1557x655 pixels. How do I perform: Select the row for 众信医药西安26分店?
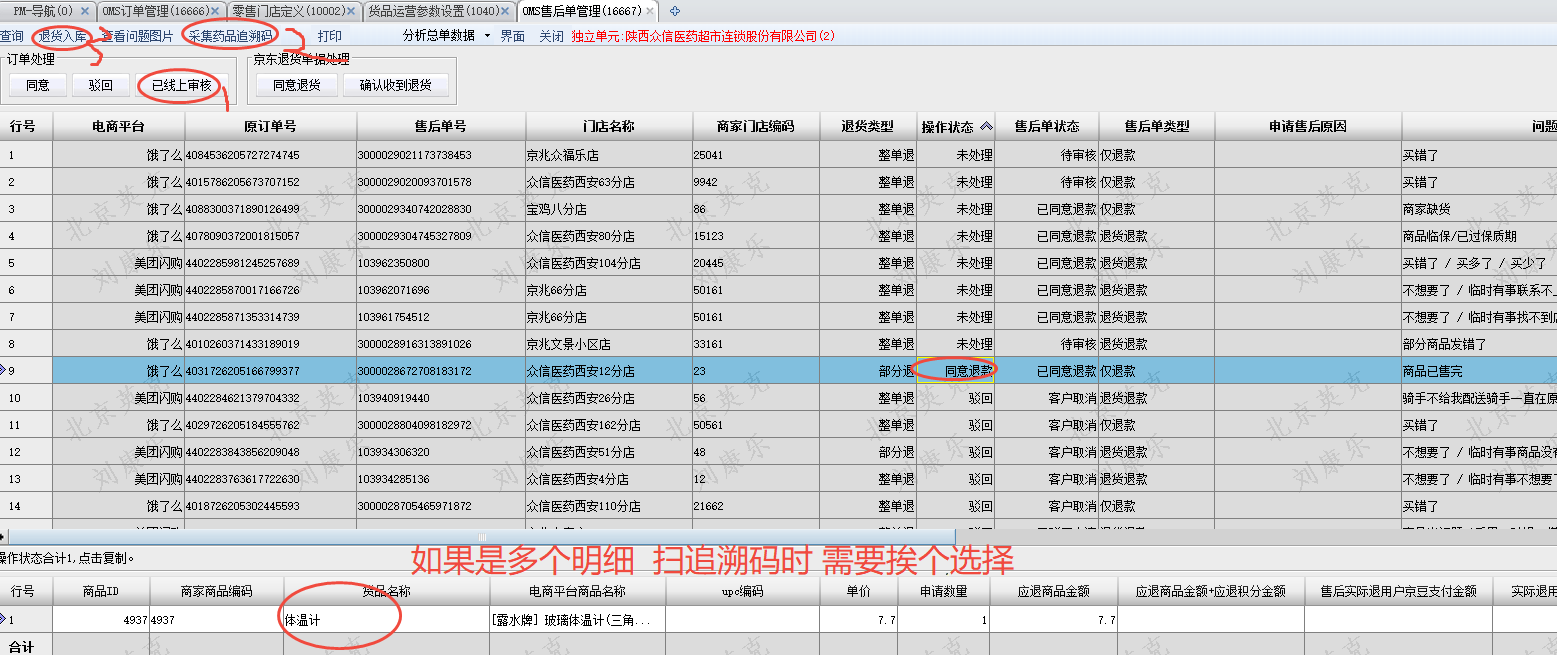click(778, 398)
